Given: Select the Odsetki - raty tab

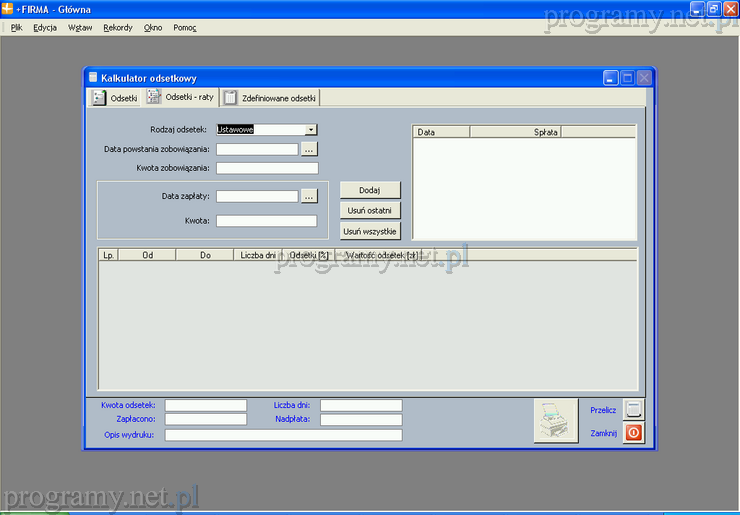Looking at the screenshot, I should tap(181, 97).
